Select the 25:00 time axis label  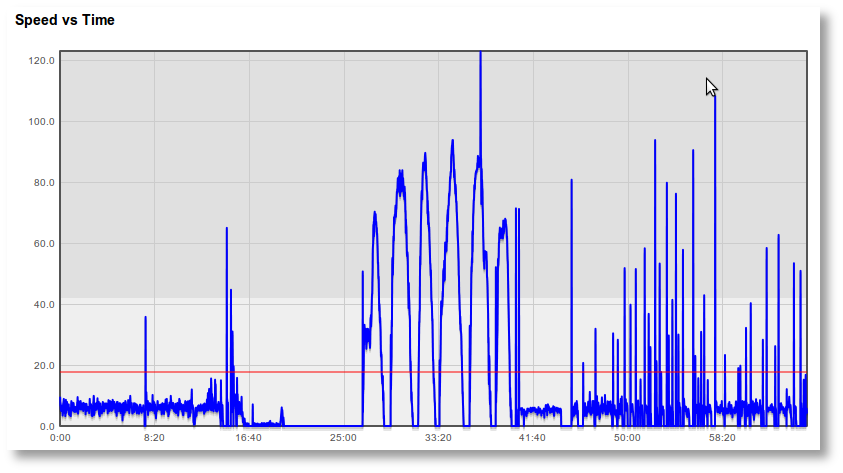343,438
